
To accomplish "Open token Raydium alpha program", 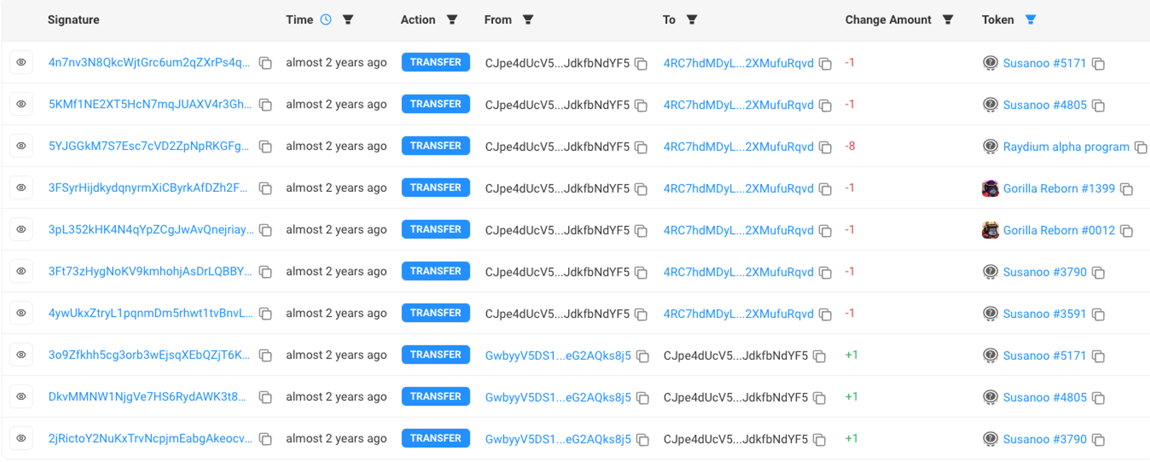I will point(1066,147).
